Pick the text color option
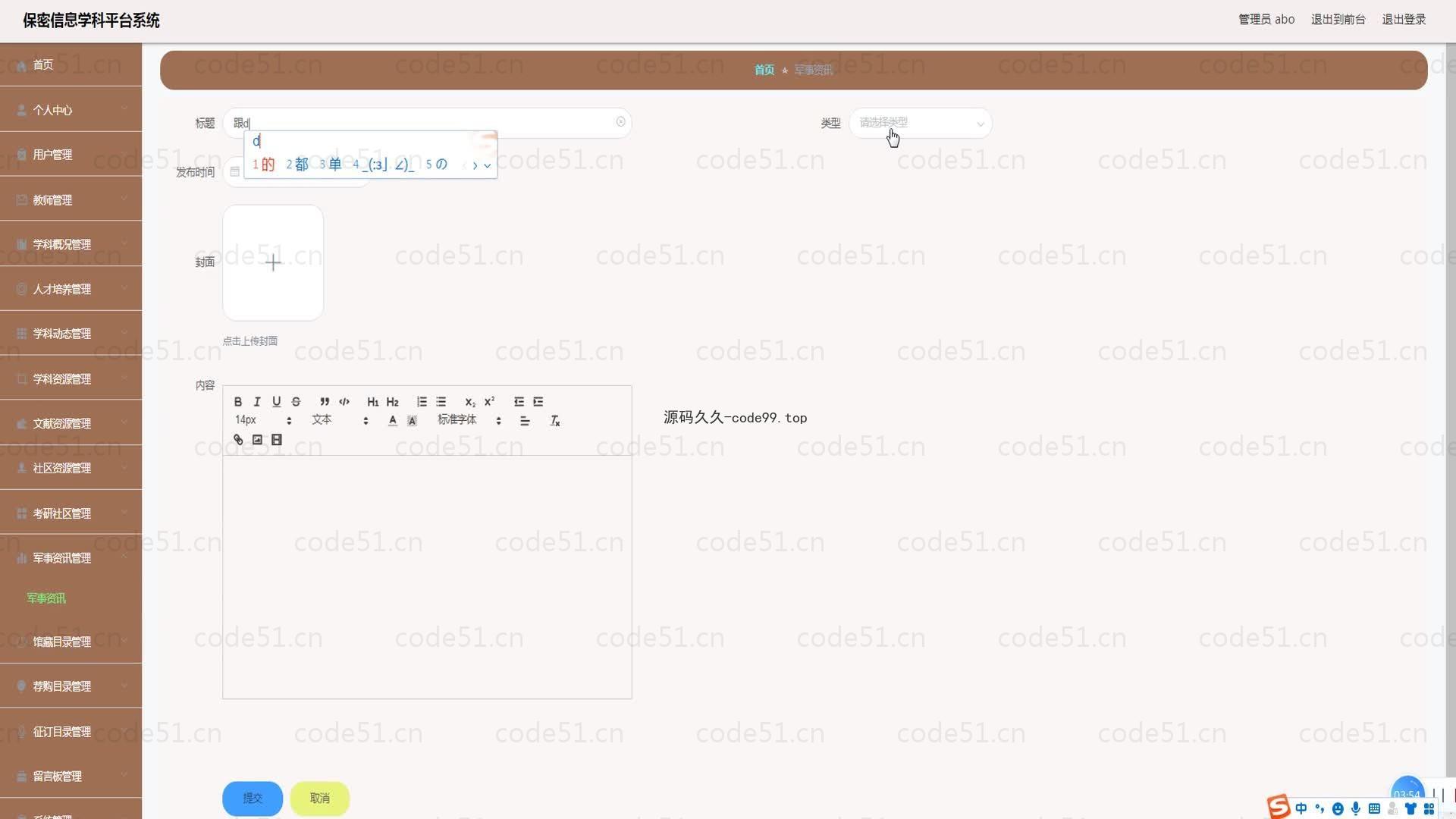Screen dimensions: 1456x819 coord(392,421)
